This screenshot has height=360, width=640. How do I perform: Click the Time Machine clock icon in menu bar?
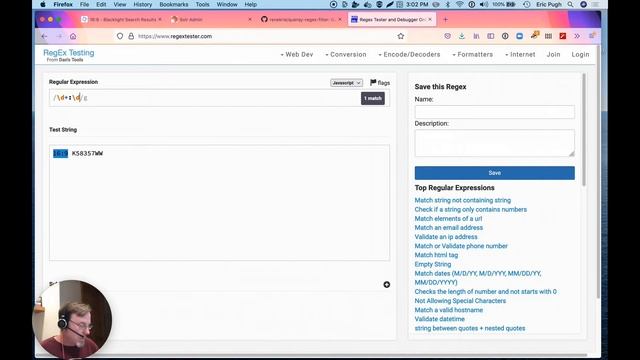point(527,4)
